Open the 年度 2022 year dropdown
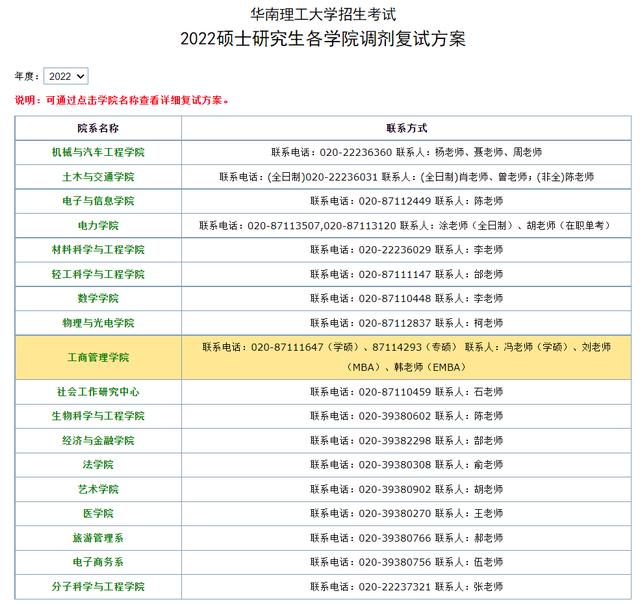This screenshot has width=640, height=604. [66, 76]
